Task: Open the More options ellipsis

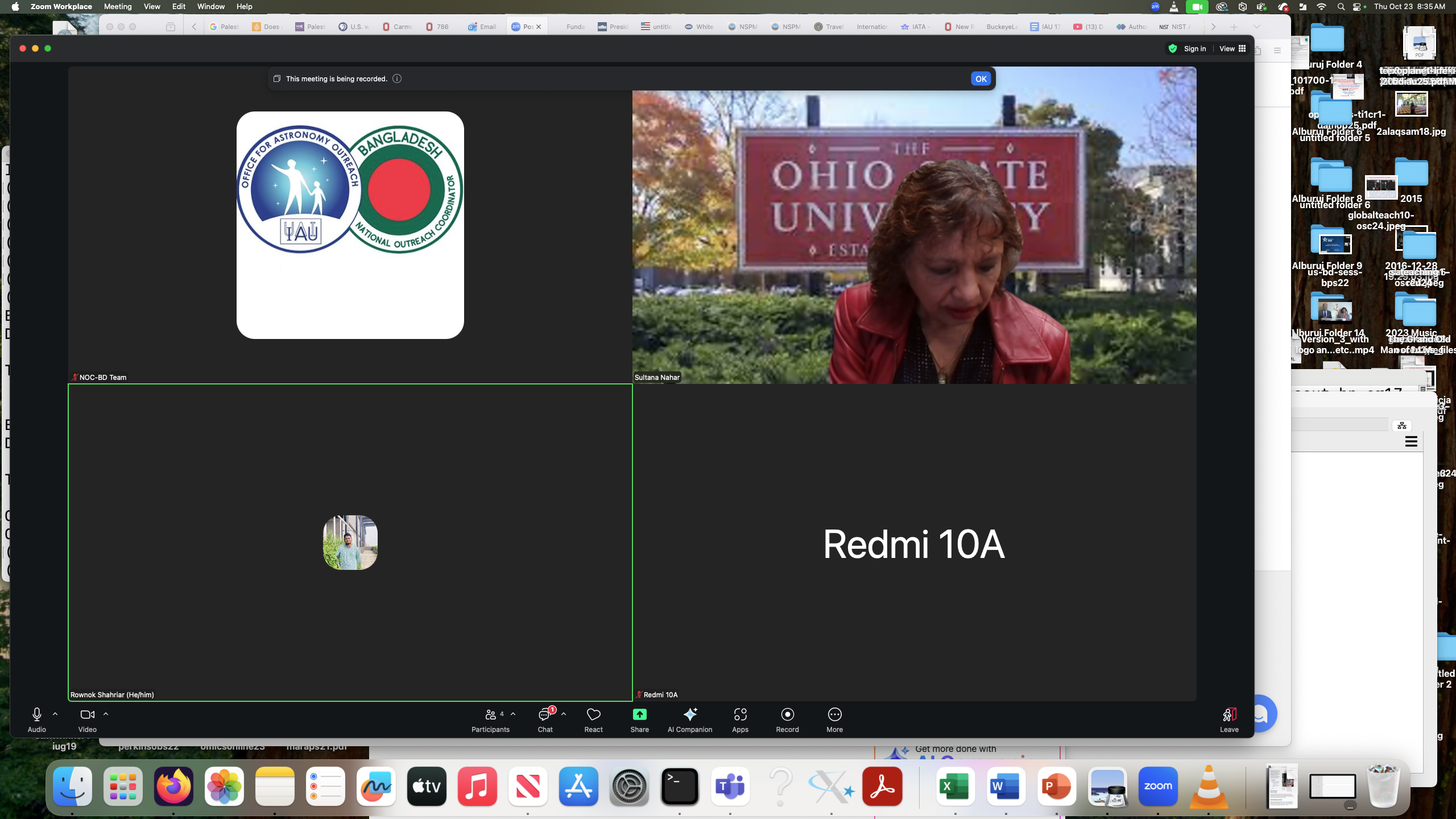Action: [834, 715]
